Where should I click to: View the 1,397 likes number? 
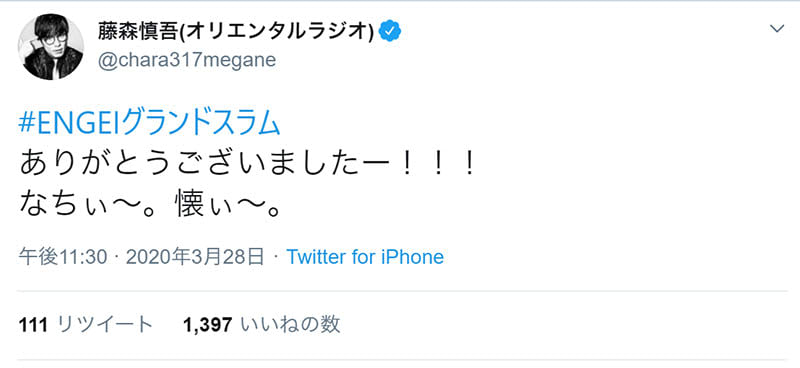[x=208, y=324]
